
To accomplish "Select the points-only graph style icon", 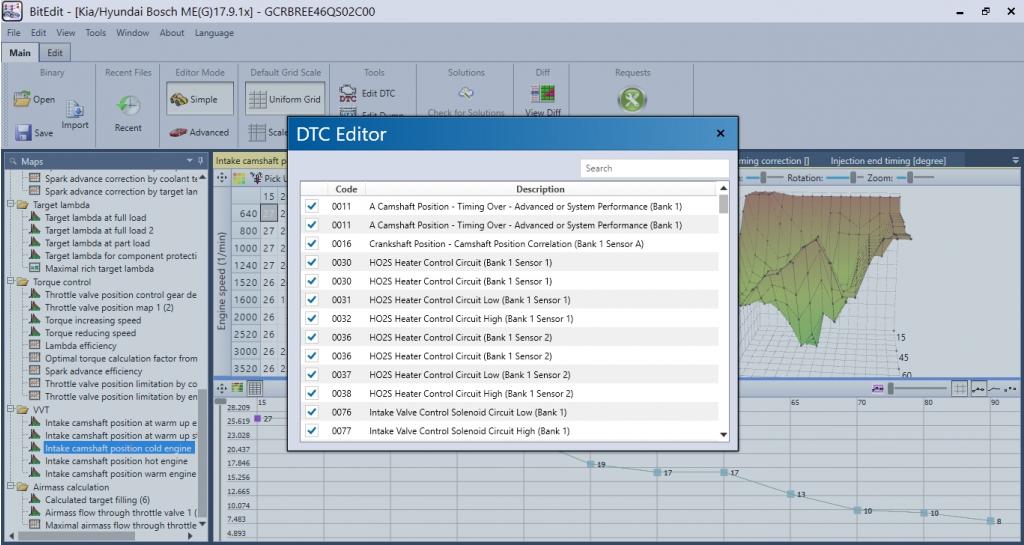I will click(x=1010, y=388).
